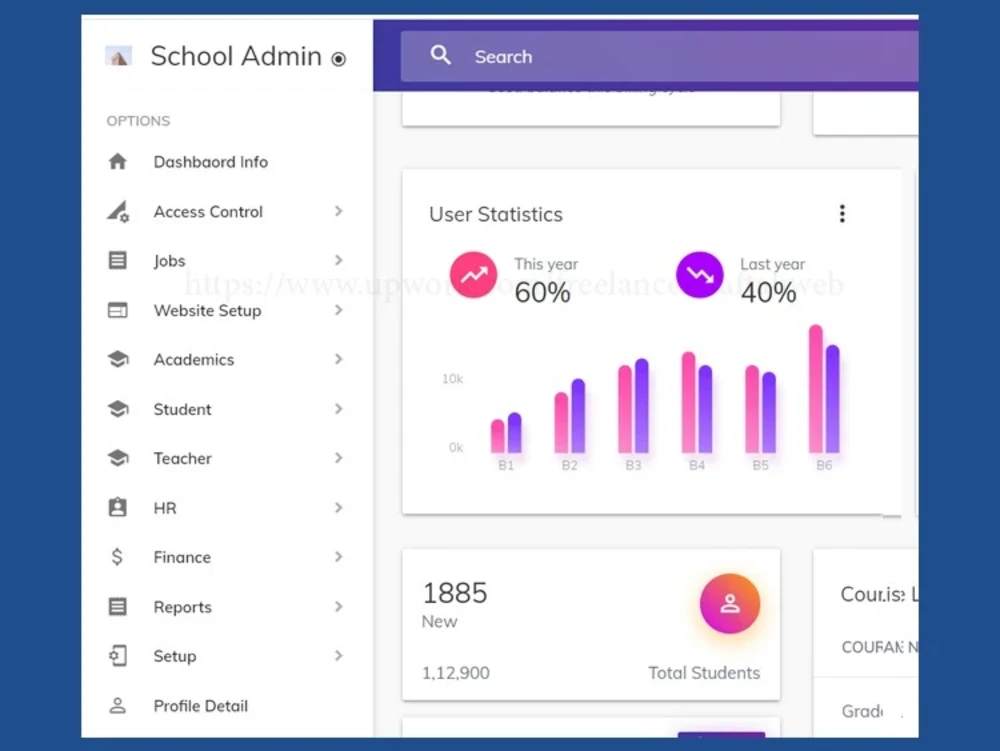Click the purple 'Last year' trend icon
Screen dimensions: 1000x751
point(700,274)
